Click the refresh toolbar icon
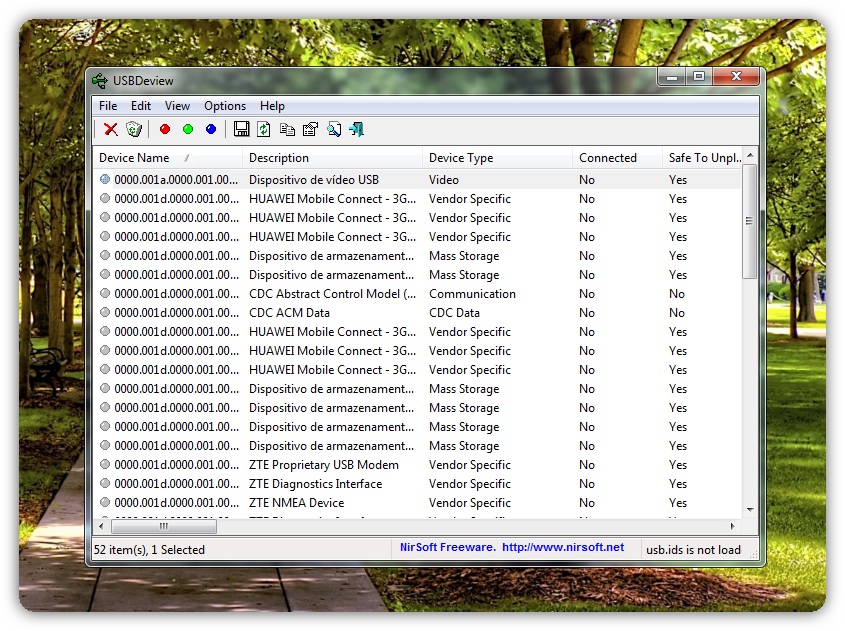Image resolution: width=845 pixels, height=631 pixels. tap(264, 129)
